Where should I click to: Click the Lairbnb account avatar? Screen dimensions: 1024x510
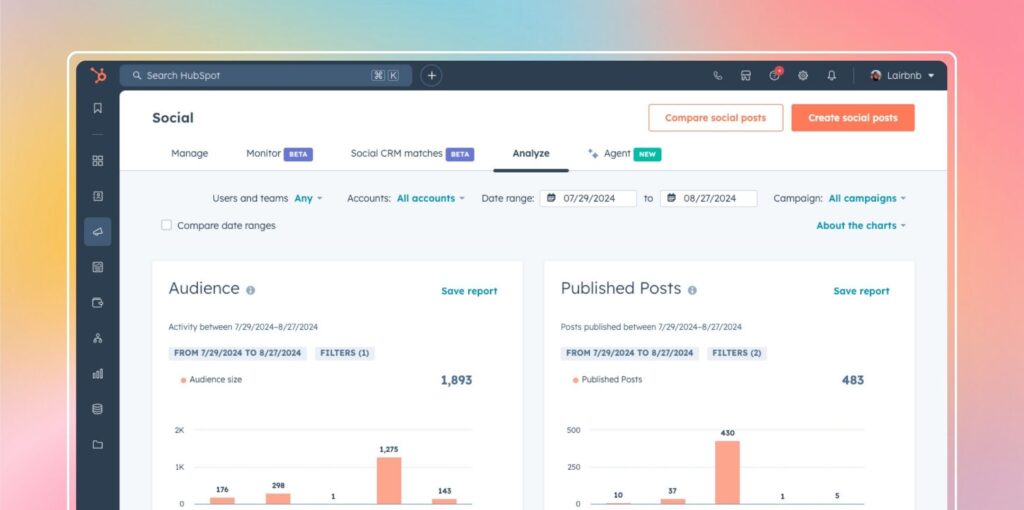(876, 76)
